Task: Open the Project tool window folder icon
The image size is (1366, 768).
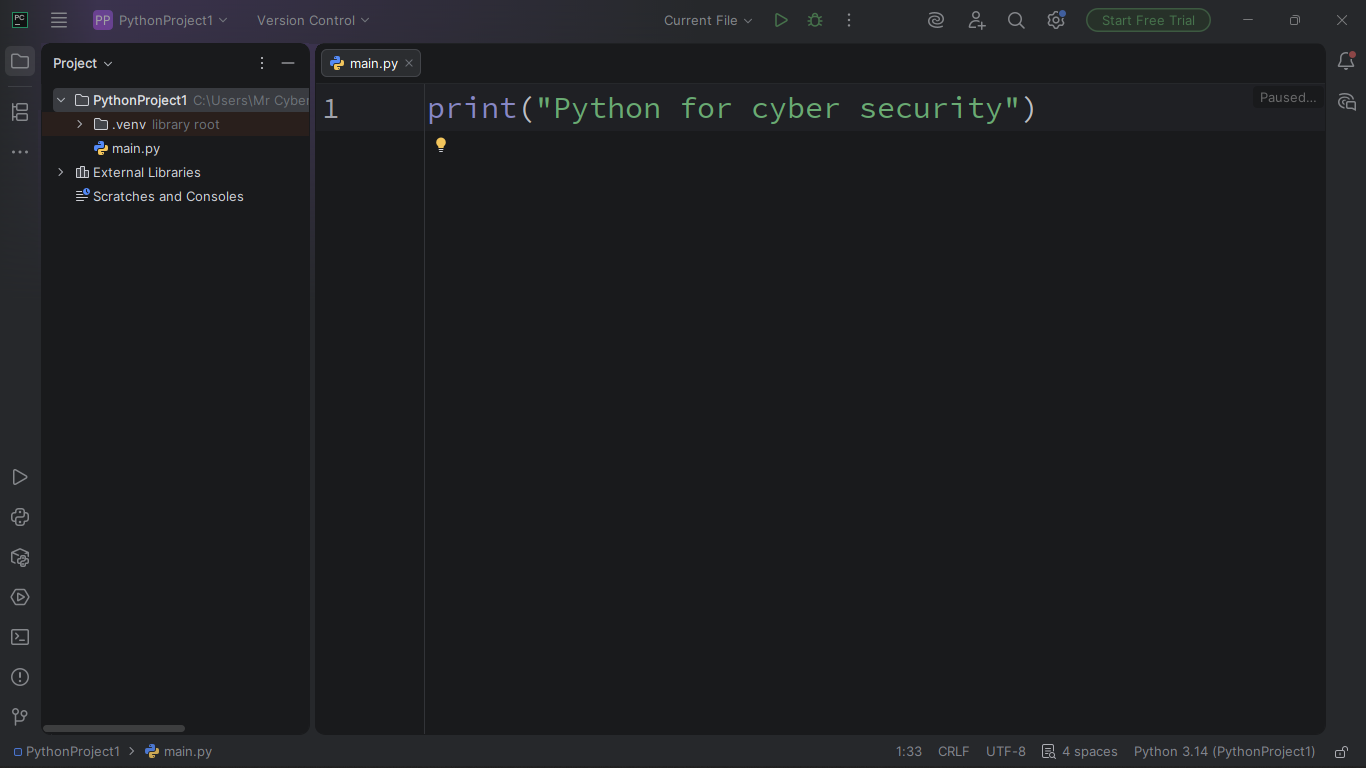Action: pos(20,62)
